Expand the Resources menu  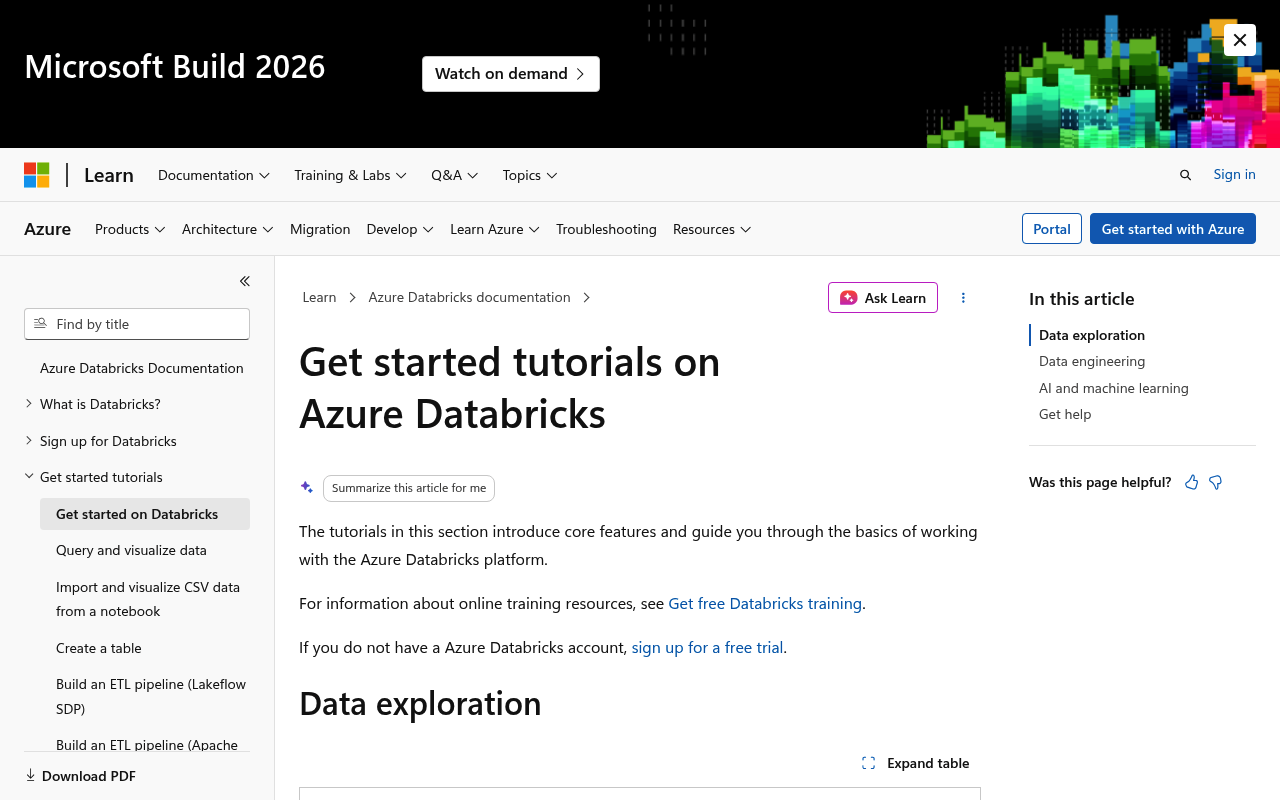[x=712, y=229]
